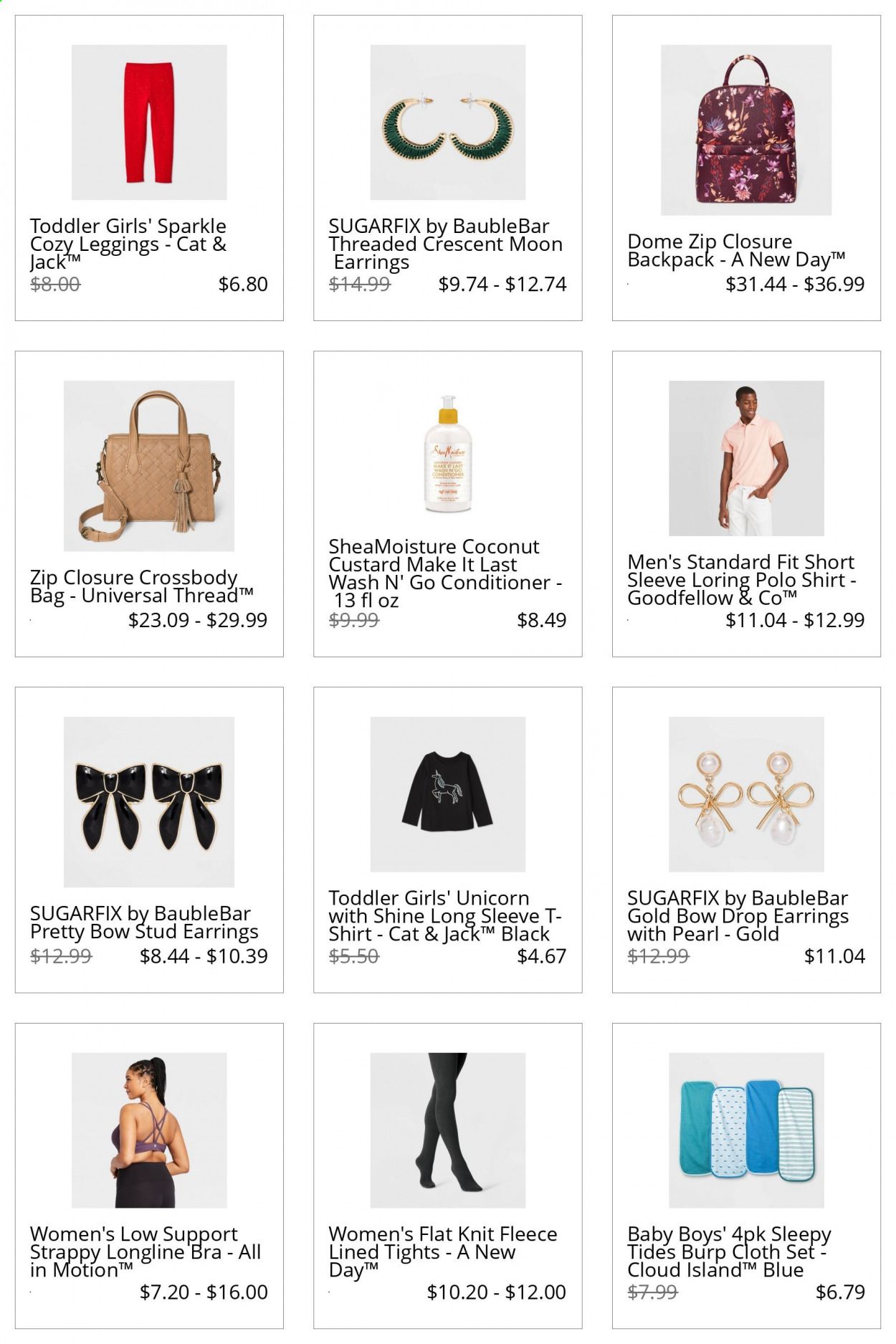Image resolution: width=896 pixels, height=1344 pixels.
Task: Click the Fleece Lined Tights product photo
Action: pyautogui.click(x=448, y=1130)
